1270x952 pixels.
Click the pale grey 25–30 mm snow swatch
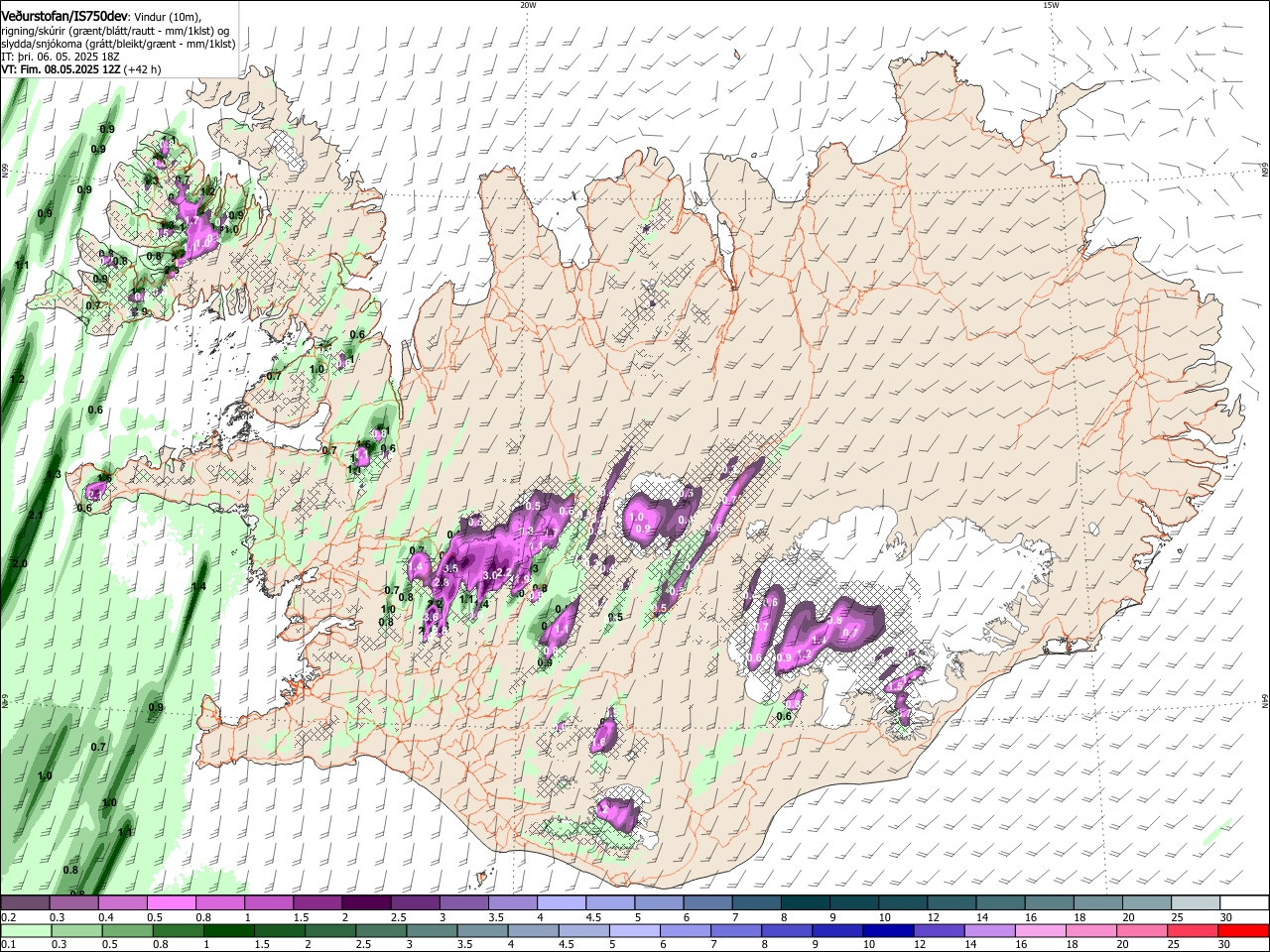pyautogui.click(x=1196, y=902)
